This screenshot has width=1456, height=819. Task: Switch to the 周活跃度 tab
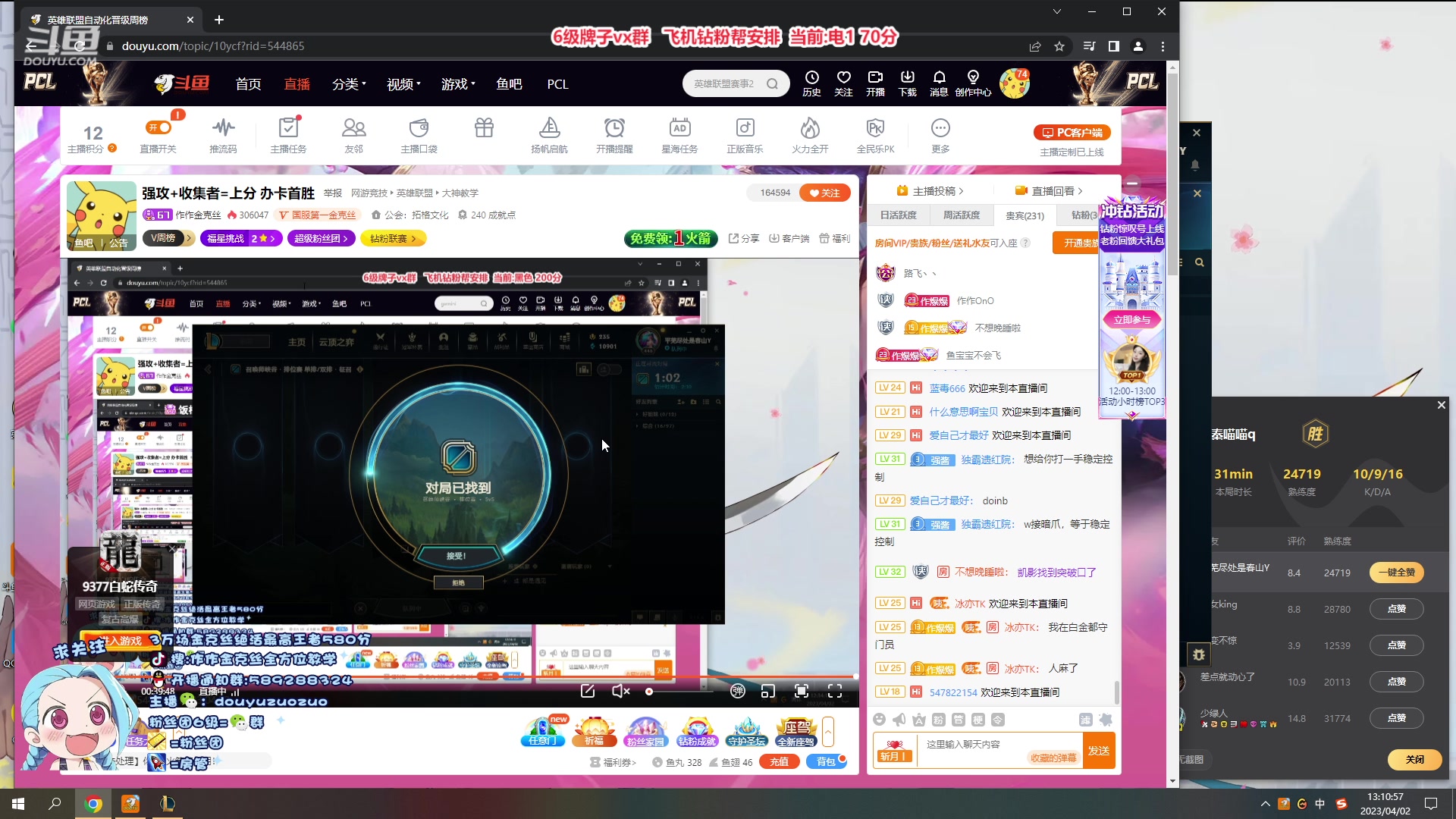(961, 215)
